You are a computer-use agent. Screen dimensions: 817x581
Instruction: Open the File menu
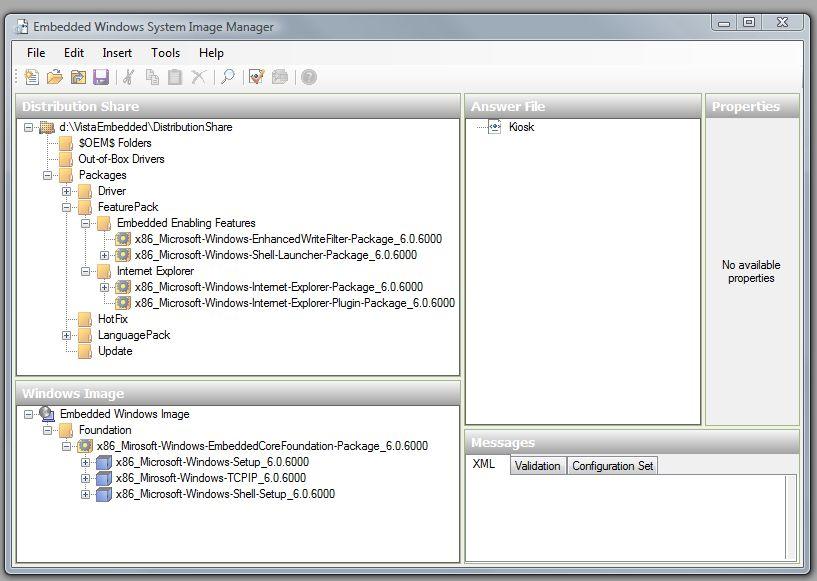pyautogui.click(x=36, y=53)
